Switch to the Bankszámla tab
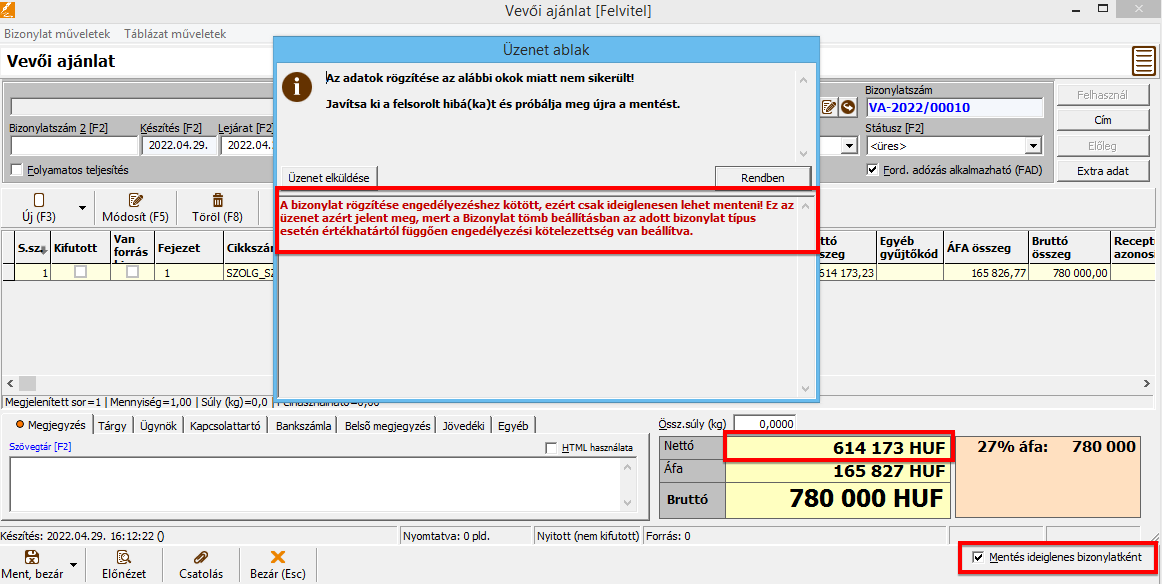The image size is (1162, 584). [303, 425]
